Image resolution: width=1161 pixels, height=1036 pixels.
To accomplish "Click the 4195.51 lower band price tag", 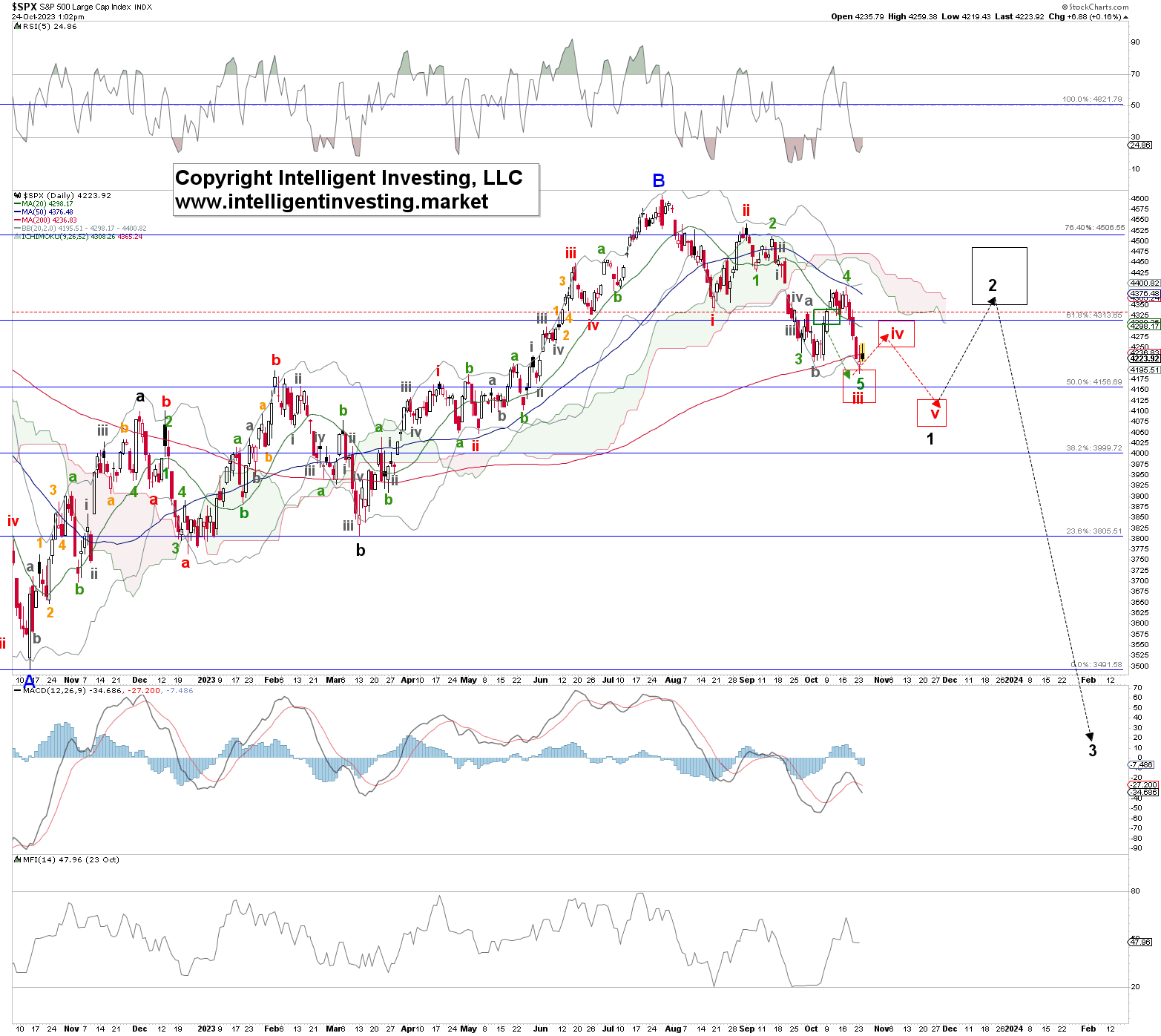I will point(1145,370).
